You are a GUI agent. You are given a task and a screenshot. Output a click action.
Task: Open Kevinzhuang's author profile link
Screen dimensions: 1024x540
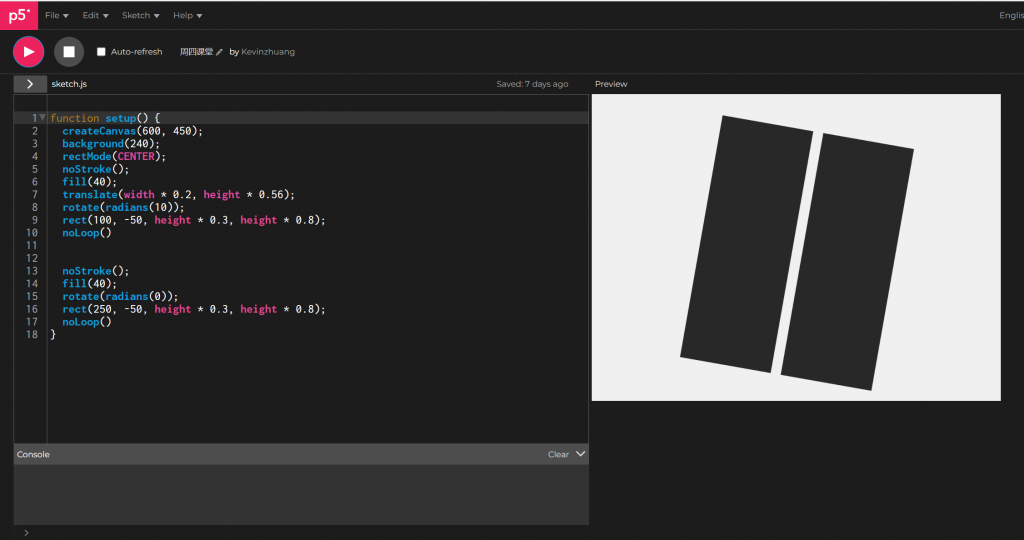(268, 52)
